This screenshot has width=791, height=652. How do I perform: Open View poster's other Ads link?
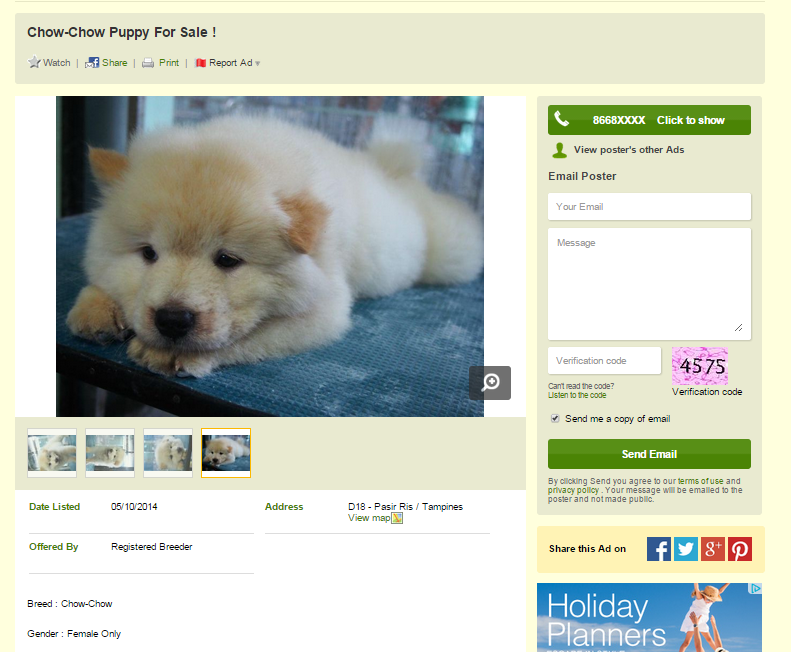coord(629,150)
